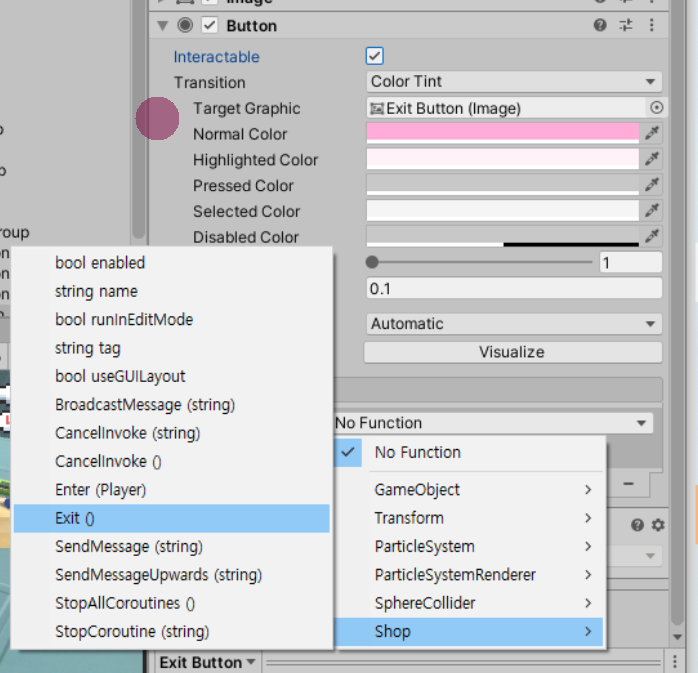Expand the GameObject submenu

pos(469,490)
